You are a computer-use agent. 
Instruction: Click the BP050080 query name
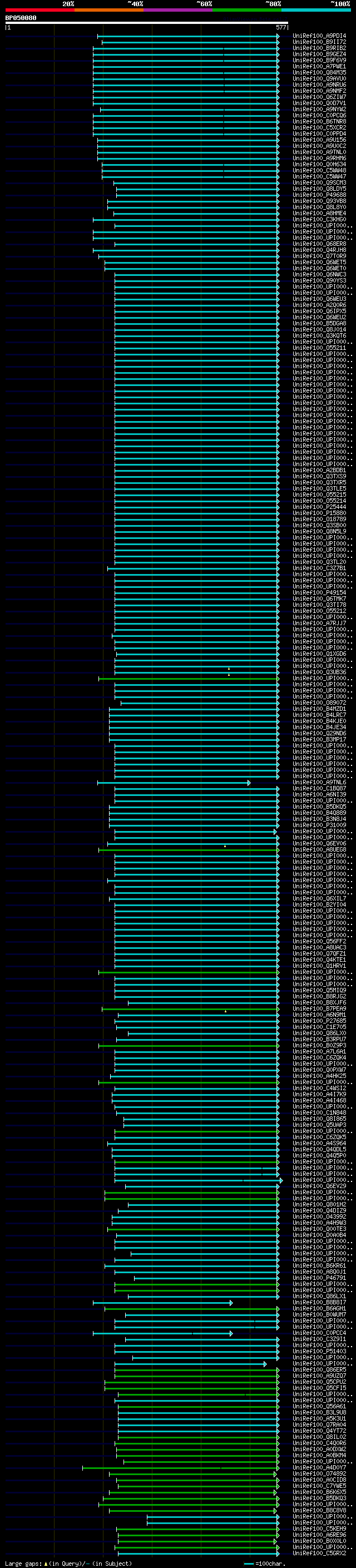pos(21,18)
